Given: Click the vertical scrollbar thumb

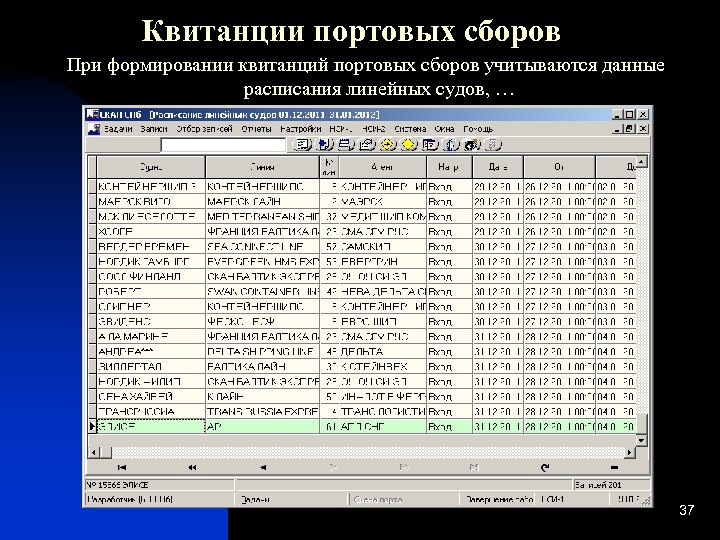Looking at the screenshot, I should (642, 424).
